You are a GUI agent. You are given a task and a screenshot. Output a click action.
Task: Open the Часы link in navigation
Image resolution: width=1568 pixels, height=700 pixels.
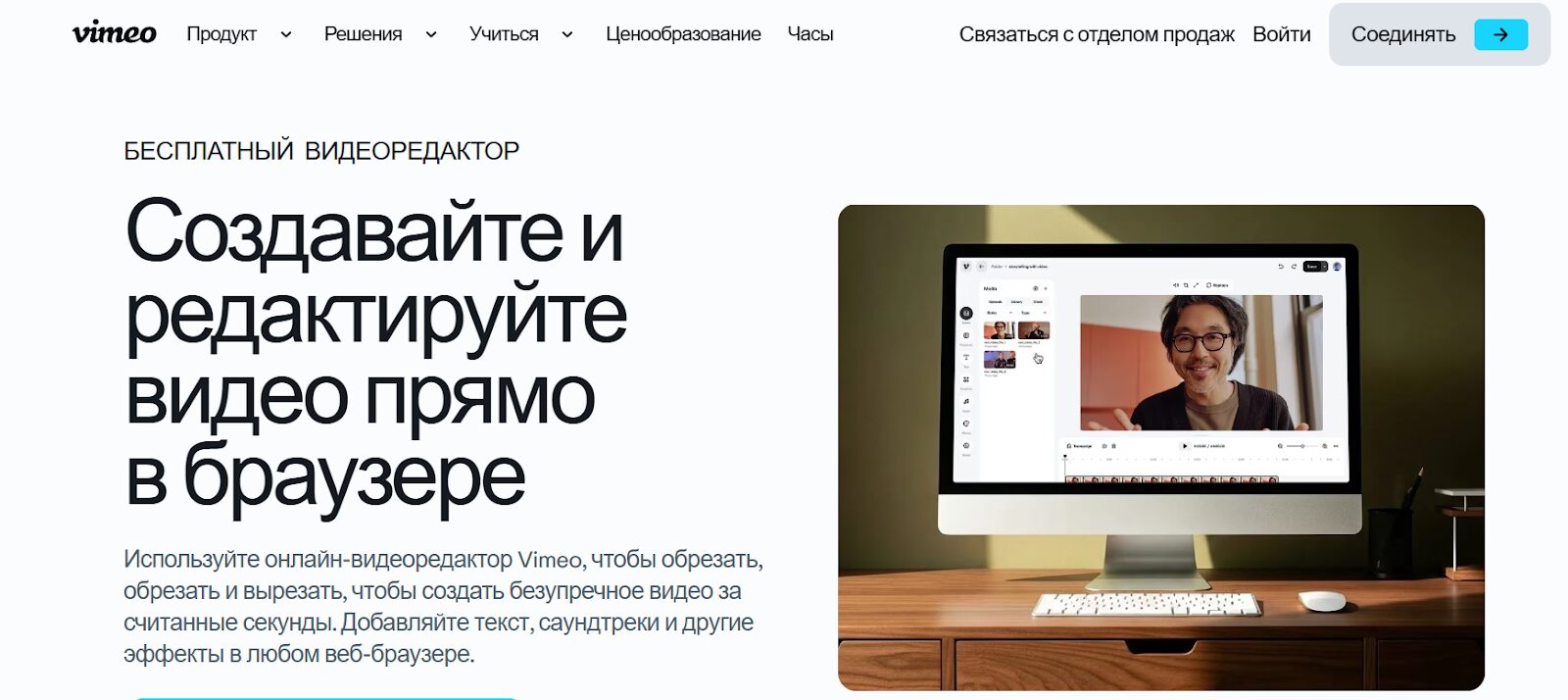pos(810,34)
